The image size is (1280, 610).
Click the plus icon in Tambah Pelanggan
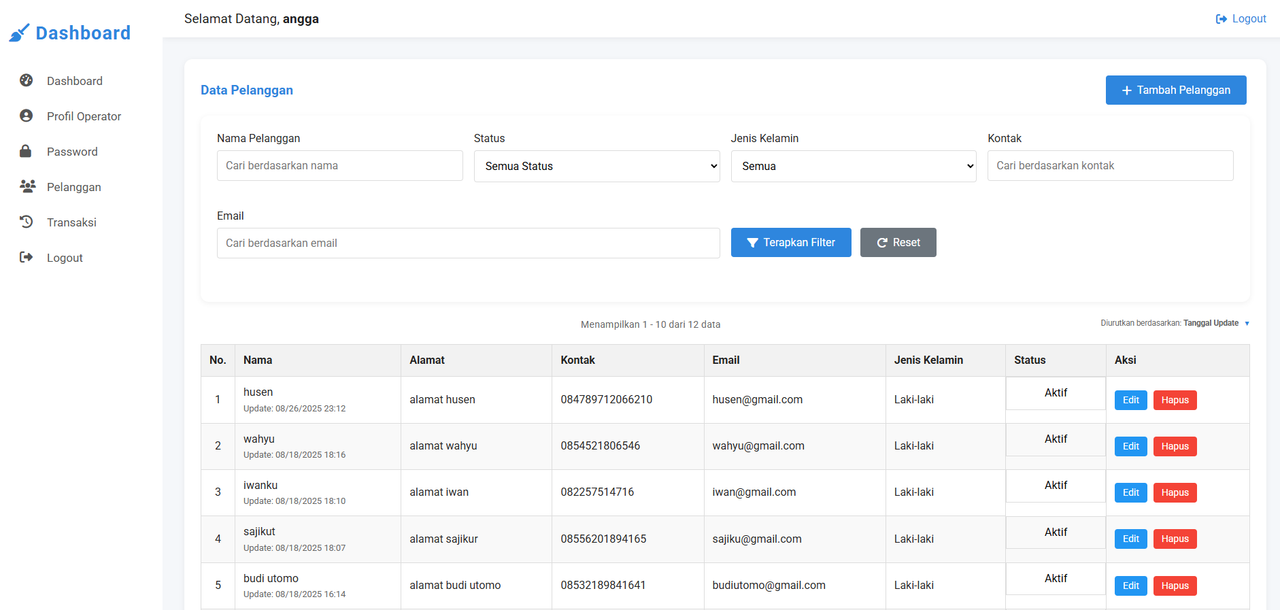[x=1127, y=90]
